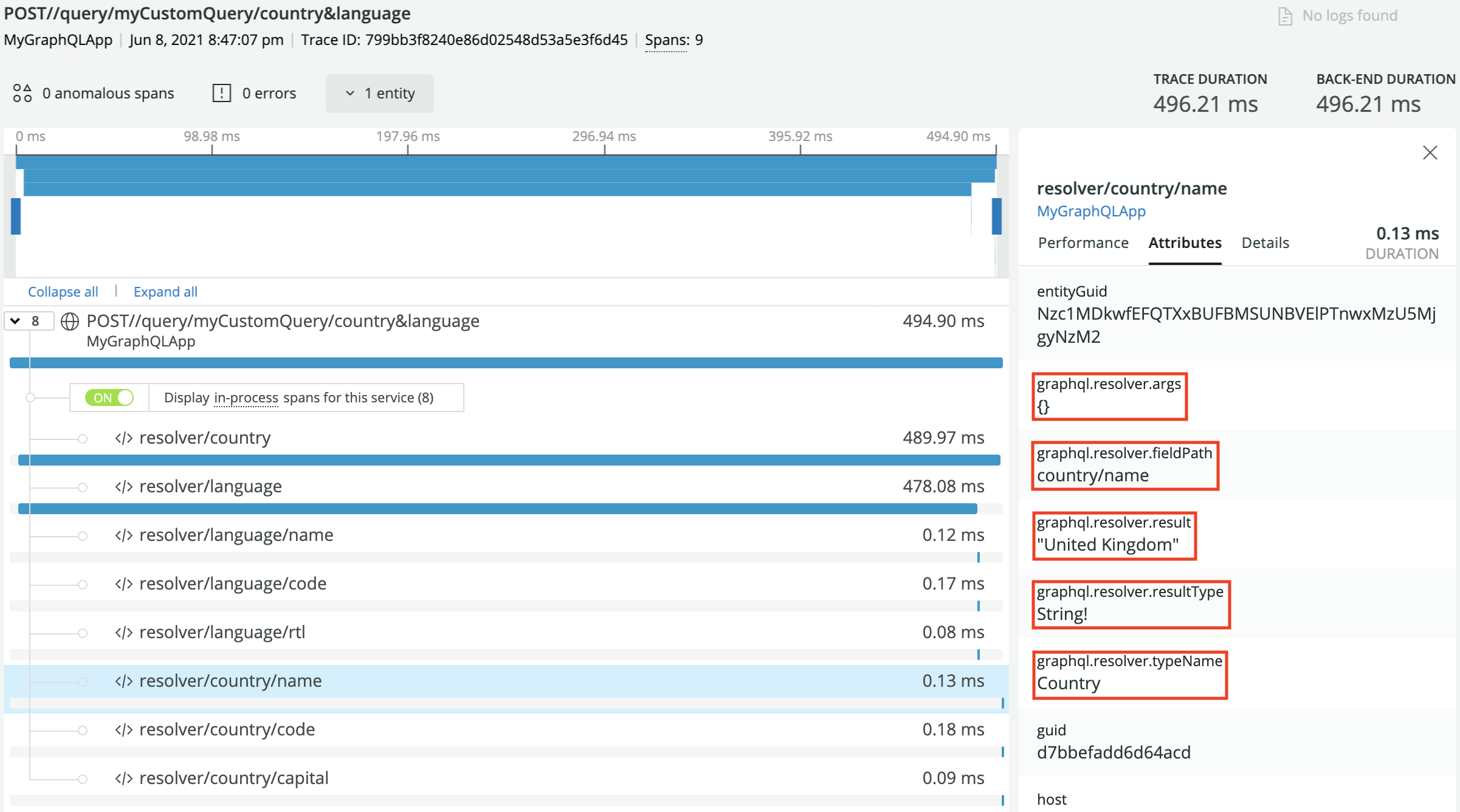Click the errors exclamation icon
Image resolution: width=1460 pixels, height=812 pixels.
pyautogui.click(x=221, y=93)
